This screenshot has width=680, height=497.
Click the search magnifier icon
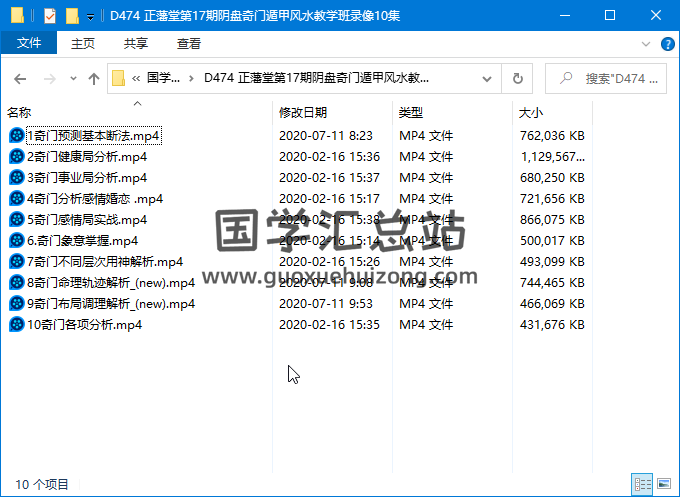(566, 78)
